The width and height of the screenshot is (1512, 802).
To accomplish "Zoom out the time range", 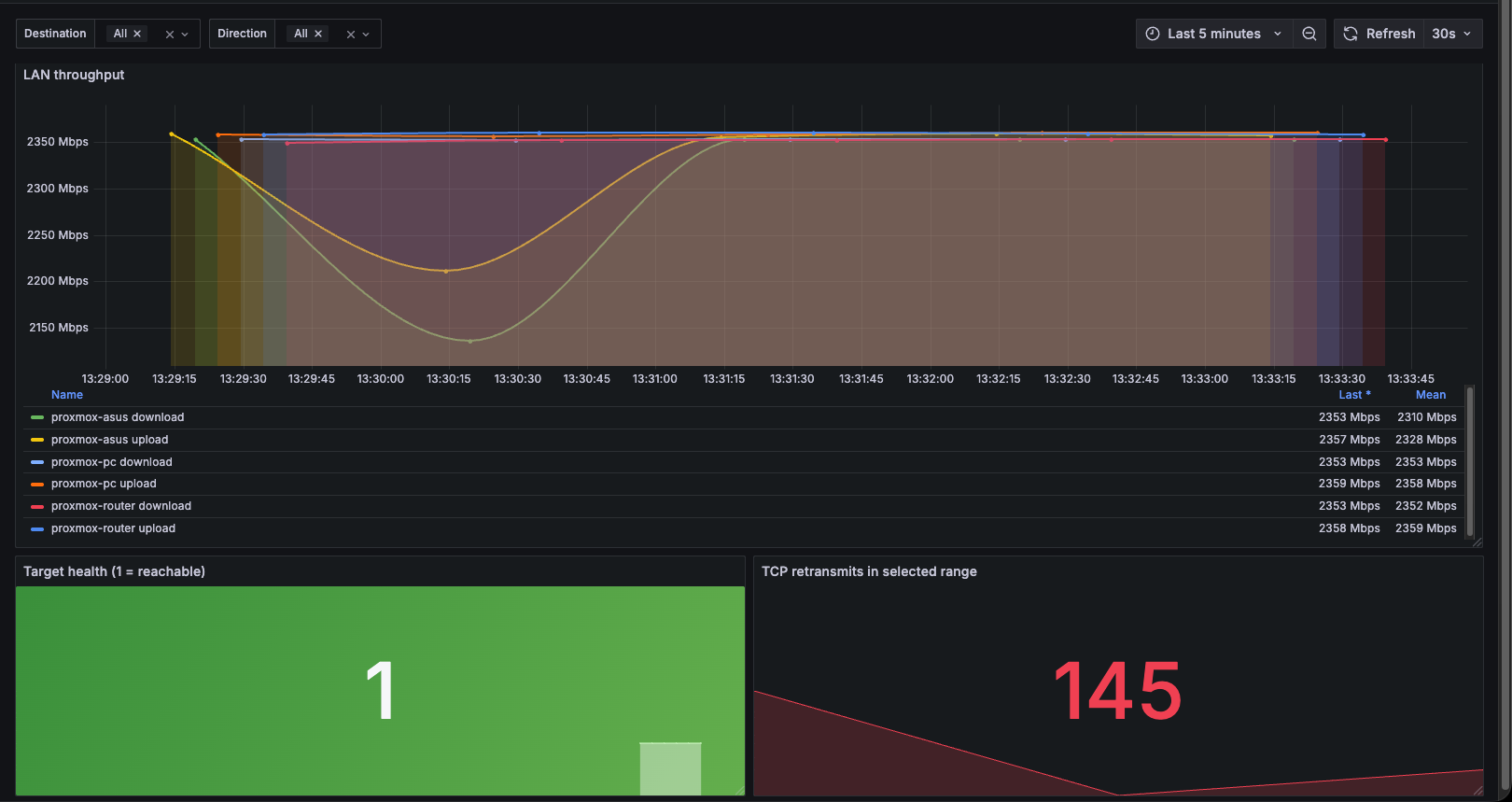I will [x=1309, y=34].
